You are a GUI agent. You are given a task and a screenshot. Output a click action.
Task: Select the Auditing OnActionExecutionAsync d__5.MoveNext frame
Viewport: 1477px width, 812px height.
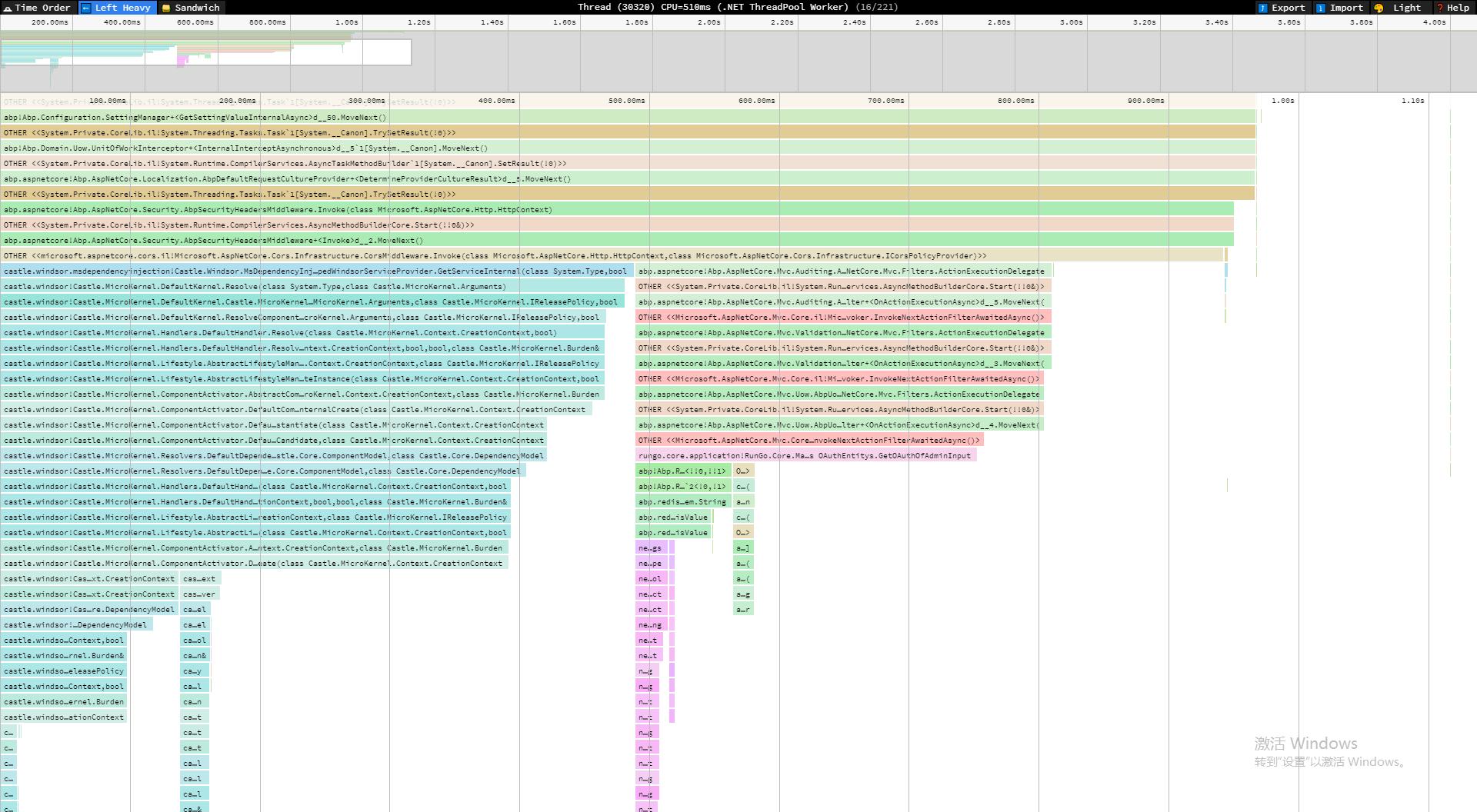coord(843,301)
